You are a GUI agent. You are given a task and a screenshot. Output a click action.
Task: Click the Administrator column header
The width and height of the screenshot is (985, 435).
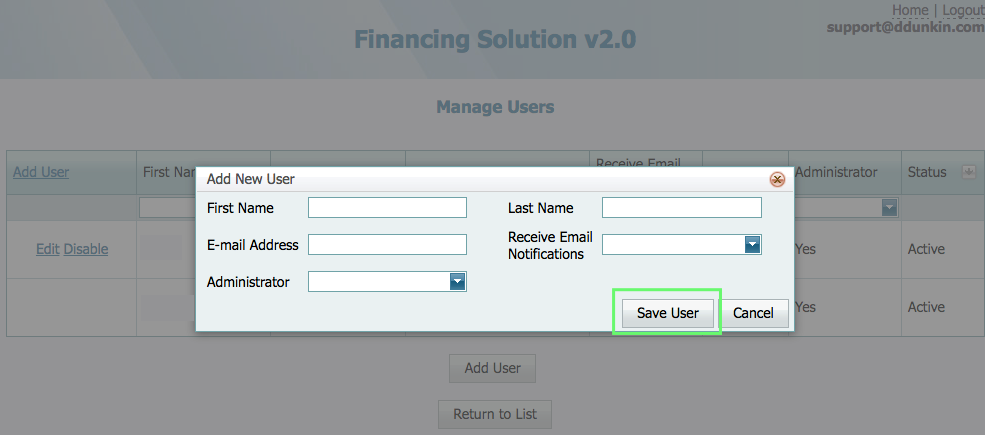(836, 172)
